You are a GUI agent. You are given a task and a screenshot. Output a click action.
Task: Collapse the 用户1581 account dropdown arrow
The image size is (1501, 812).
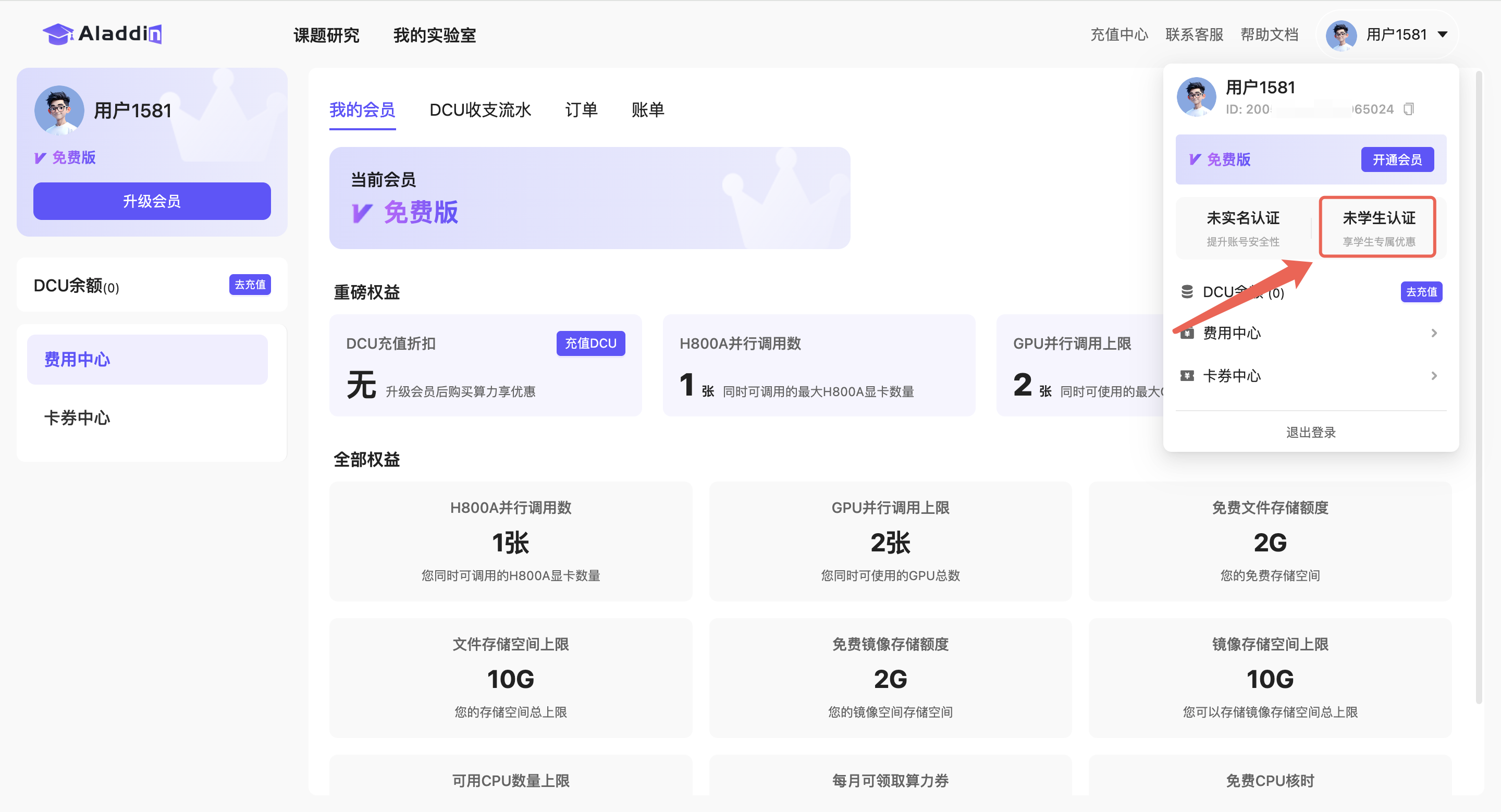1443,34
